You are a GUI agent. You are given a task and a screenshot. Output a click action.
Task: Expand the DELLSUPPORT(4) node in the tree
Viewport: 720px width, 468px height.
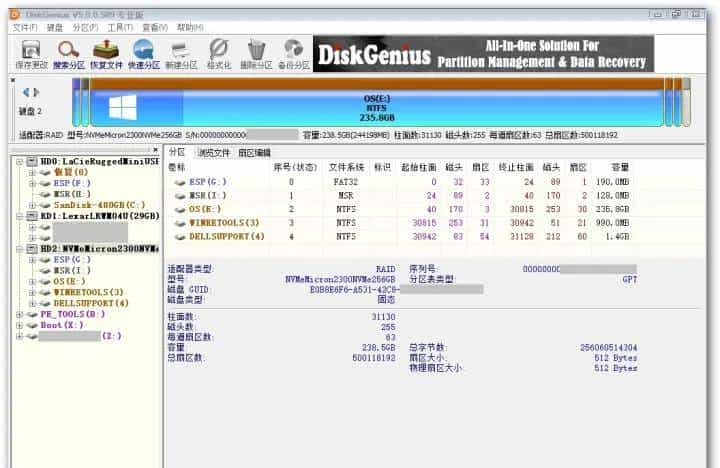tap(32, 303)
